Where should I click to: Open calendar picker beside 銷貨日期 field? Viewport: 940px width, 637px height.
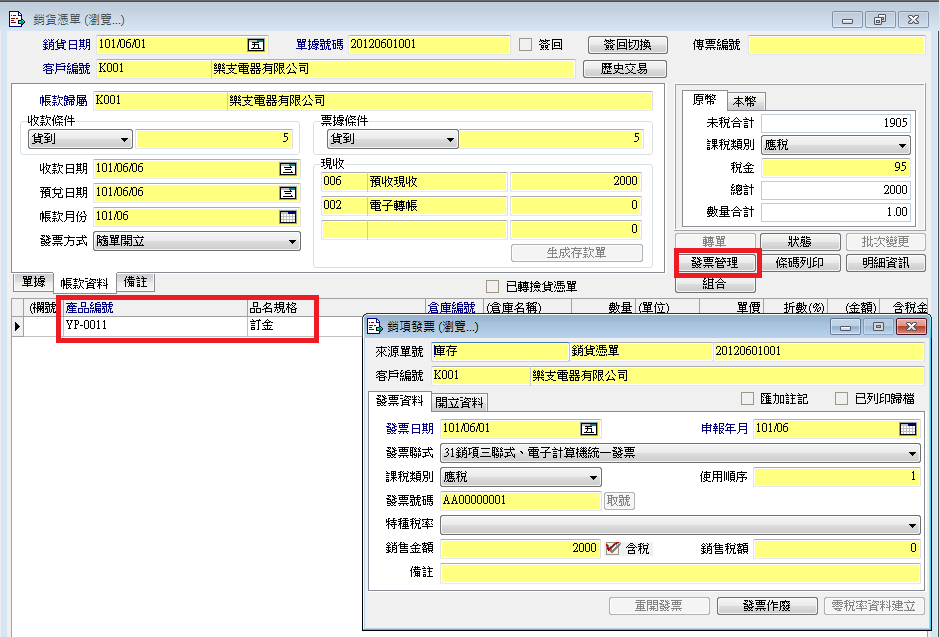[256, 45]
